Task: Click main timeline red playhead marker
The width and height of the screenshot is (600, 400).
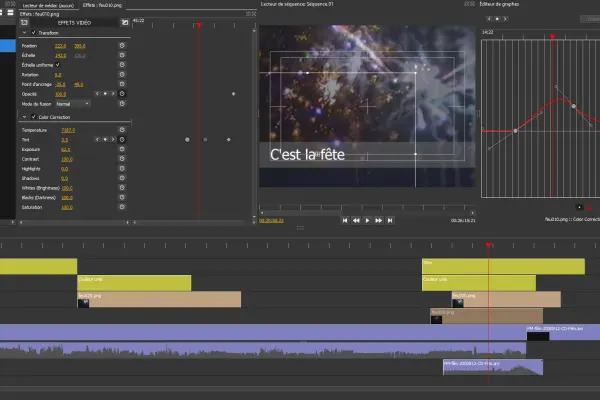Action: (489, 245)
